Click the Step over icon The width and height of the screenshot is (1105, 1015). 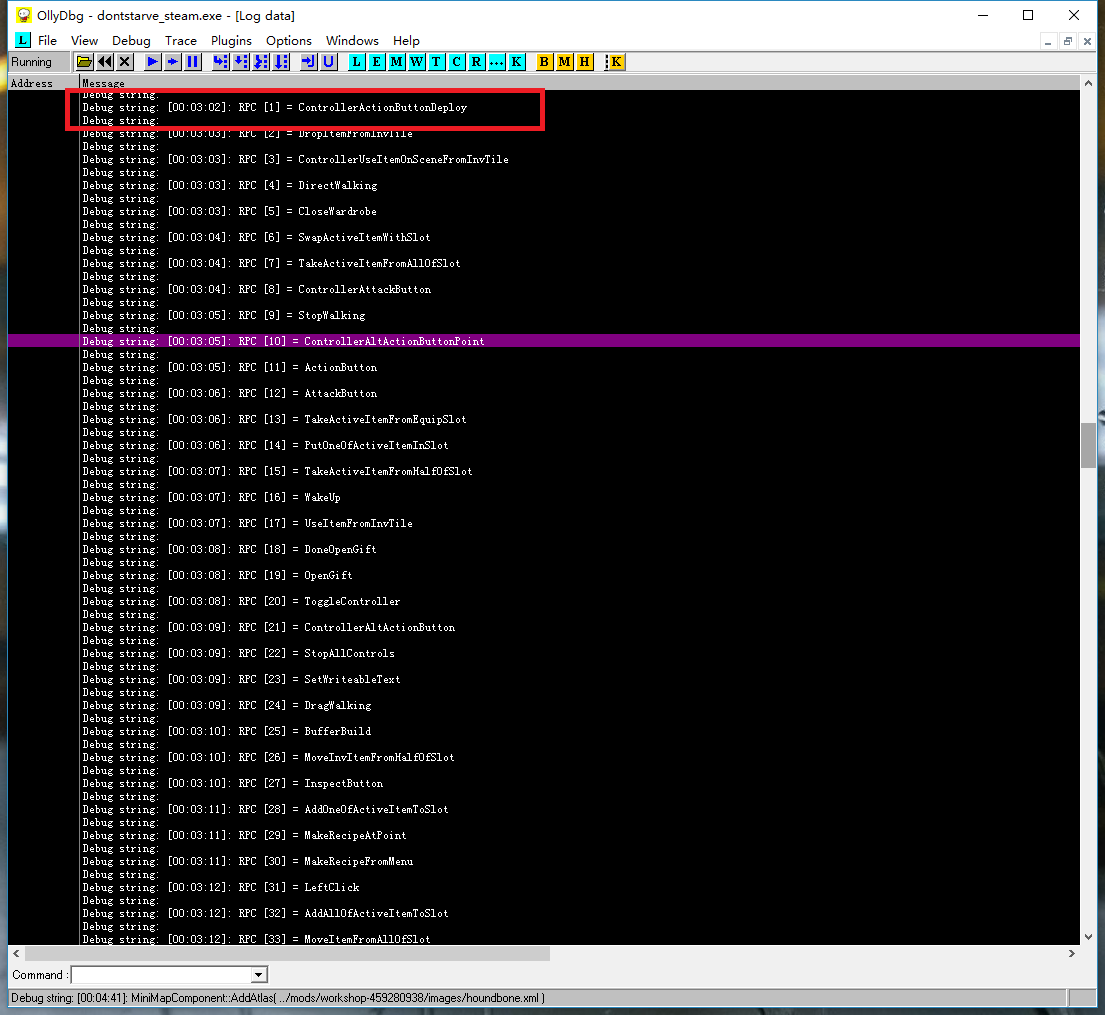241,62
